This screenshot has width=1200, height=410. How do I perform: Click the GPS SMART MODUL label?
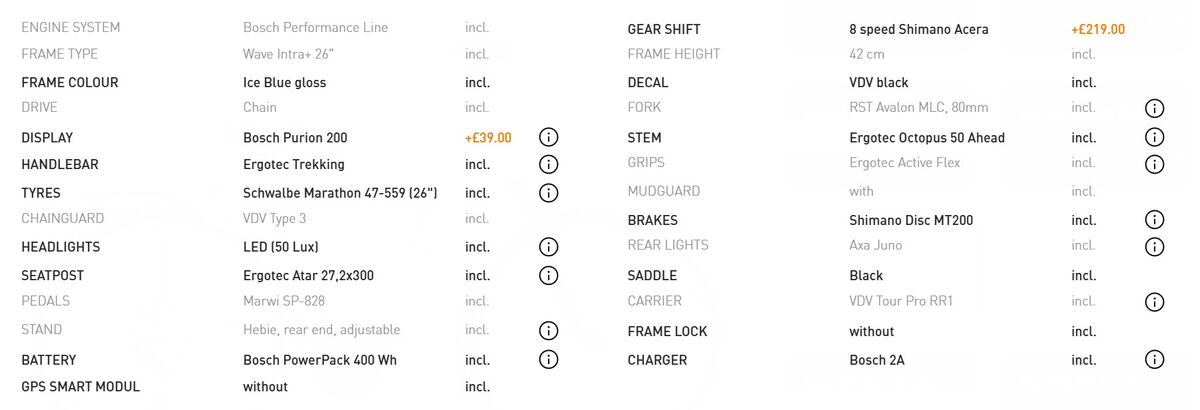click(x=80, y=387)
